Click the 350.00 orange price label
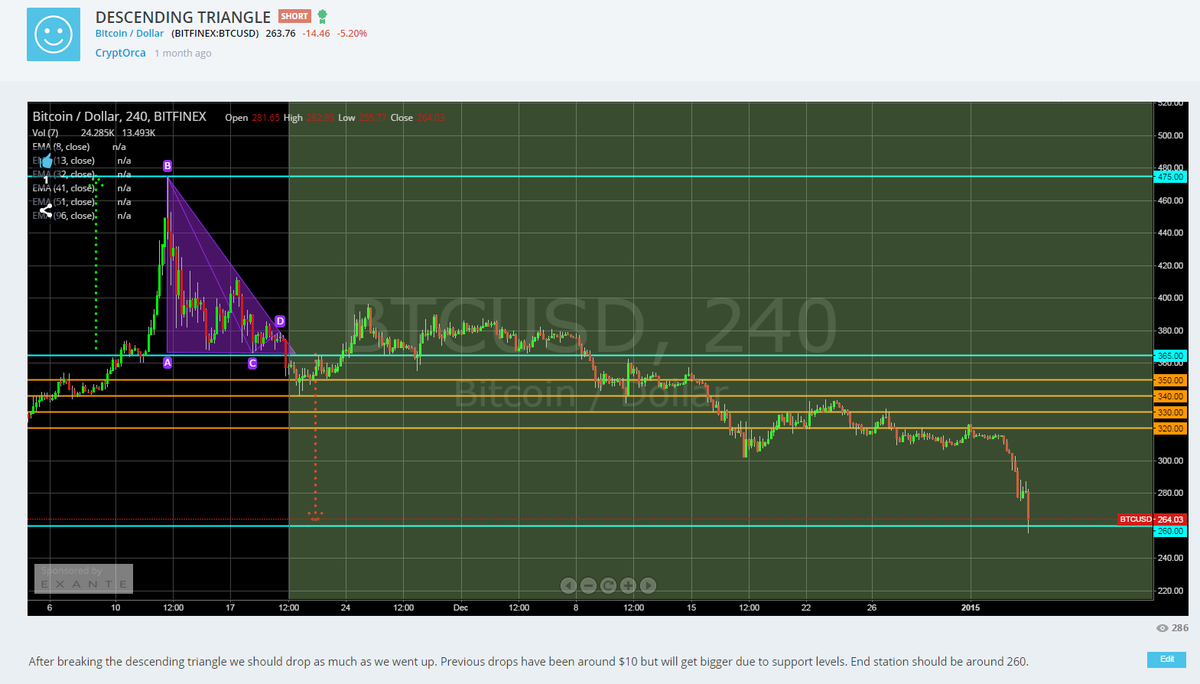The height and width of the screenshot is (684, 1200). coord(1169,380)
